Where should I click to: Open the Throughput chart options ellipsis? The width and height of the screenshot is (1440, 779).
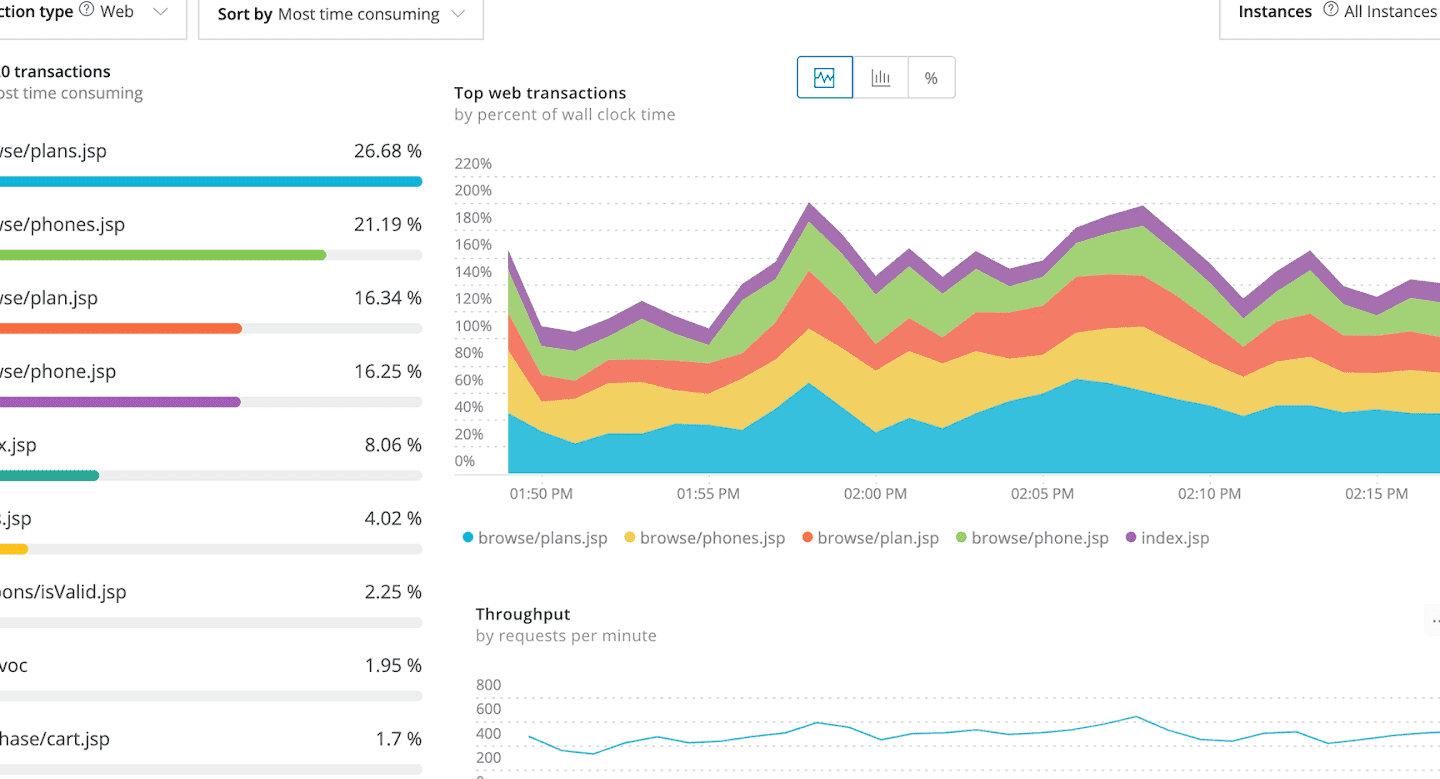pyautogui.click(x=1434, y=621)
